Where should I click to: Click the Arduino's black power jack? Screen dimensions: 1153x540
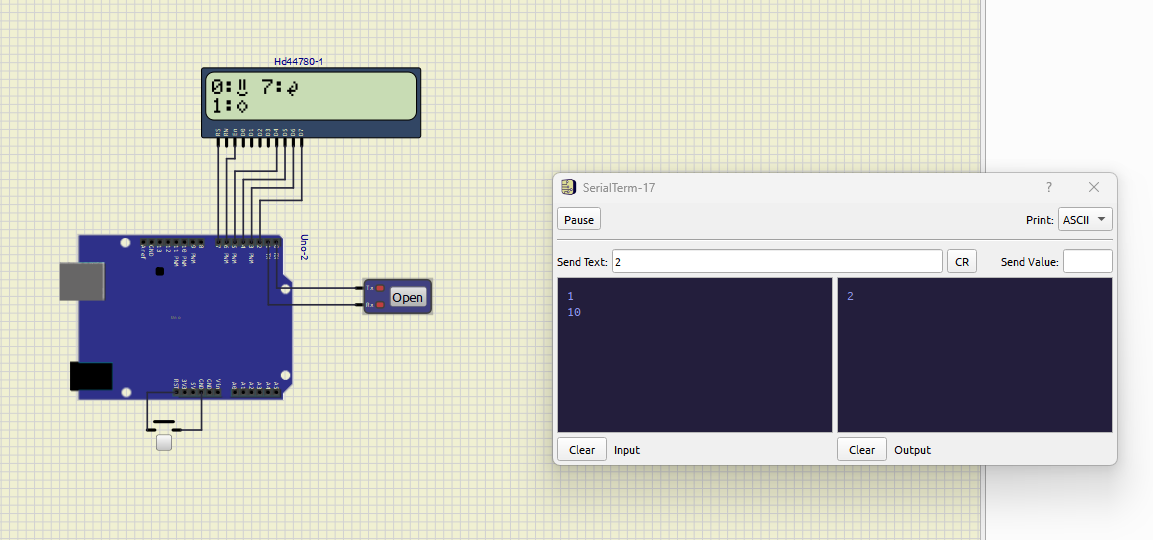click(x=91, y=376)
